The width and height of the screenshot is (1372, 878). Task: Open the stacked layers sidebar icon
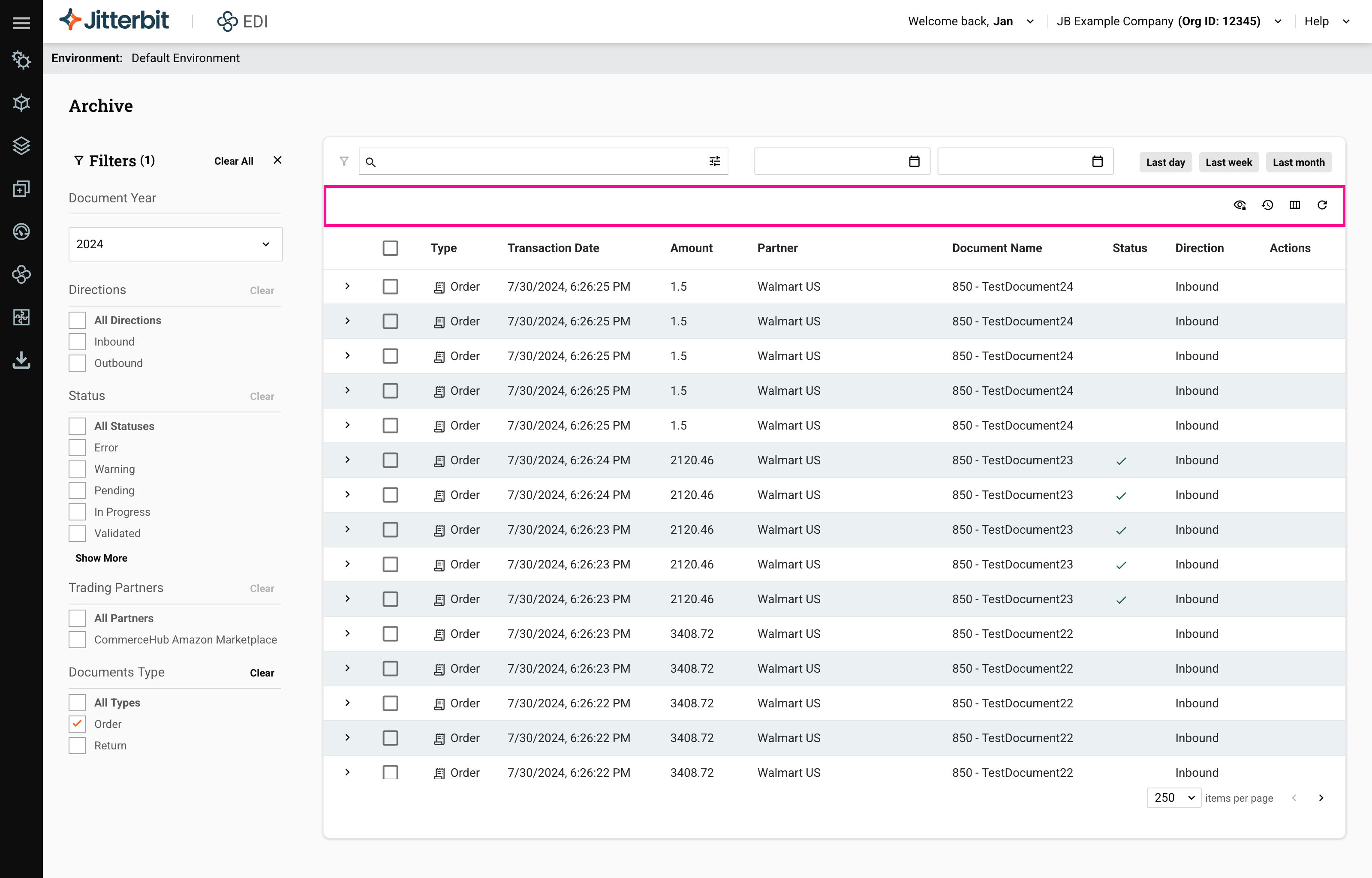coord(21,145)
